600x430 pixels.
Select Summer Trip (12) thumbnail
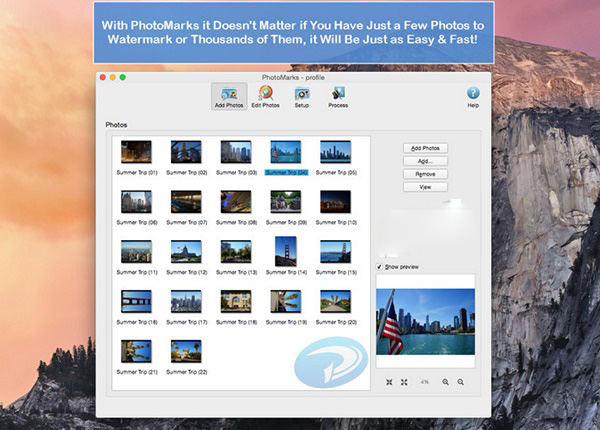(186, 251)
